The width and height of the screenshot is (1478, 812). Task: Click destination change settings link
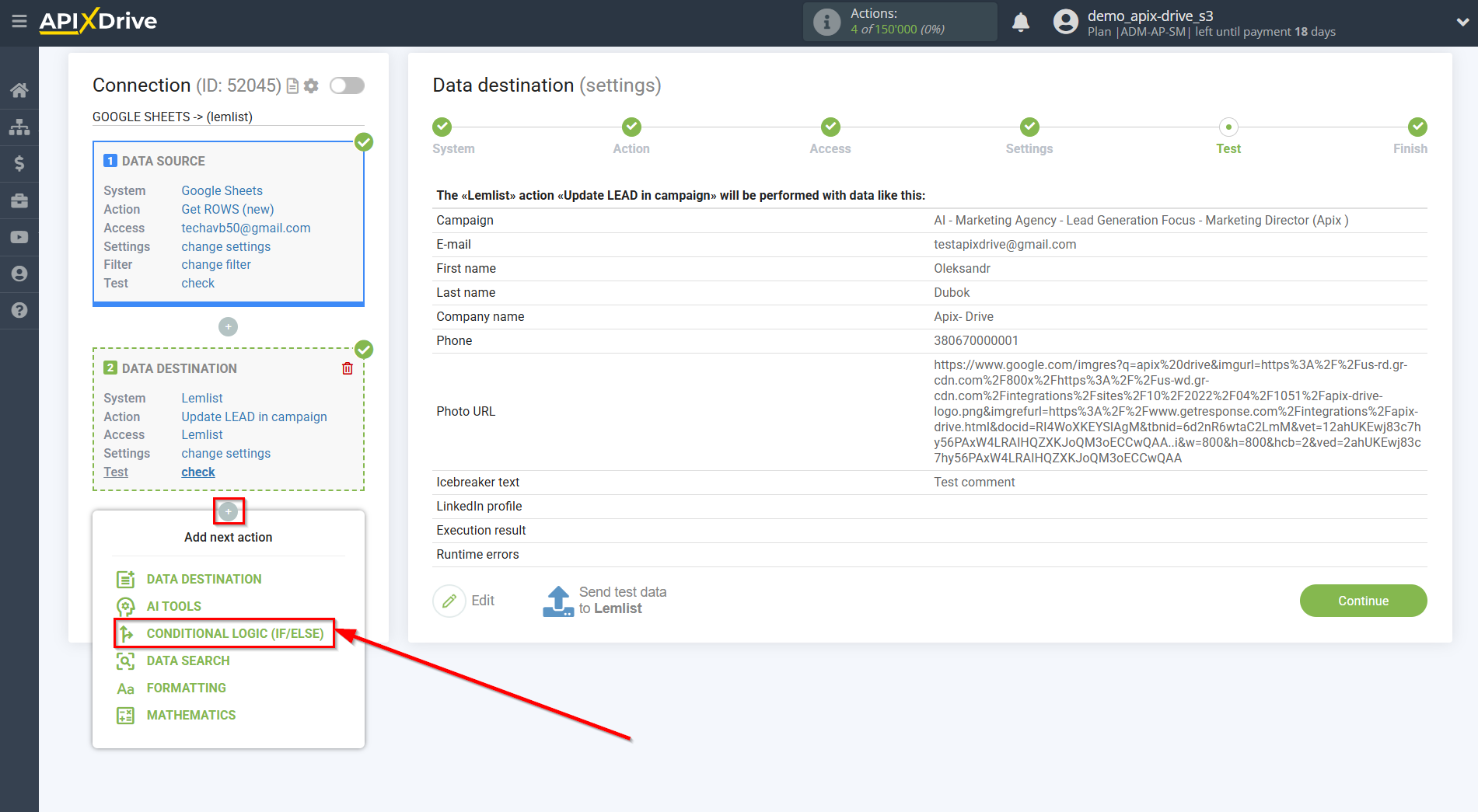click(225, 453)
